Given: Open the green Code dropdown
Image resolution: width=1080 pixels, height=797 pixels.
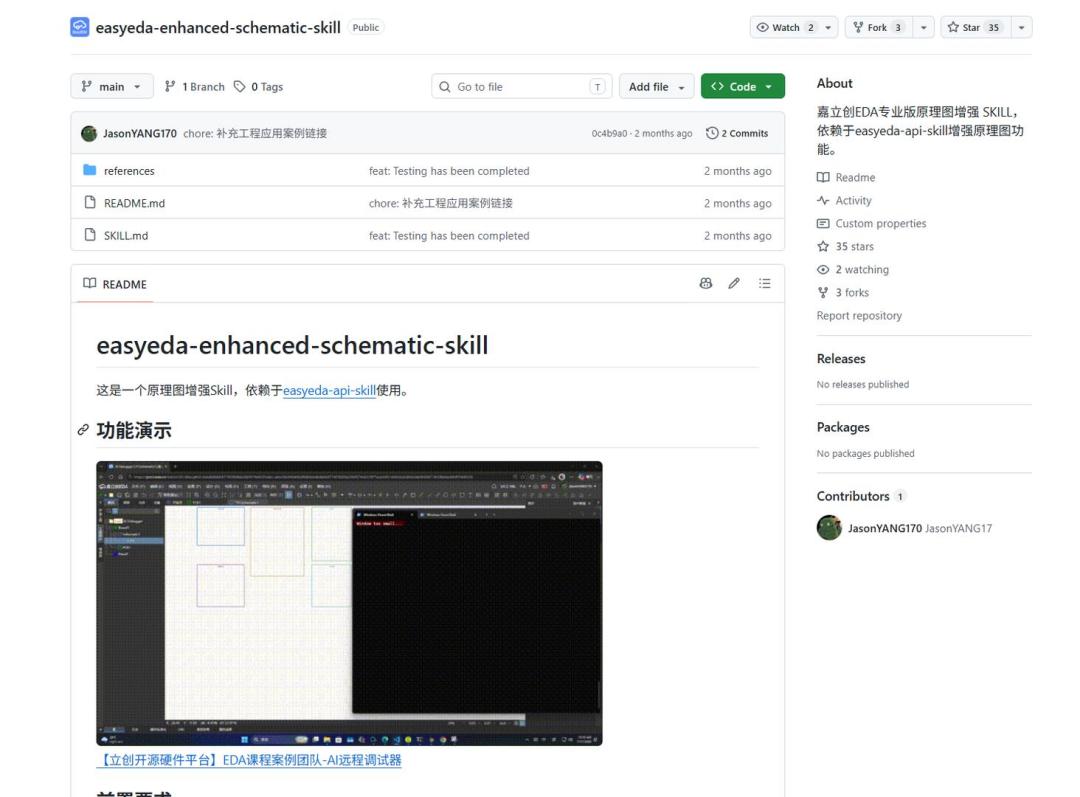Looking at the screenshot, I should [742, 87].
